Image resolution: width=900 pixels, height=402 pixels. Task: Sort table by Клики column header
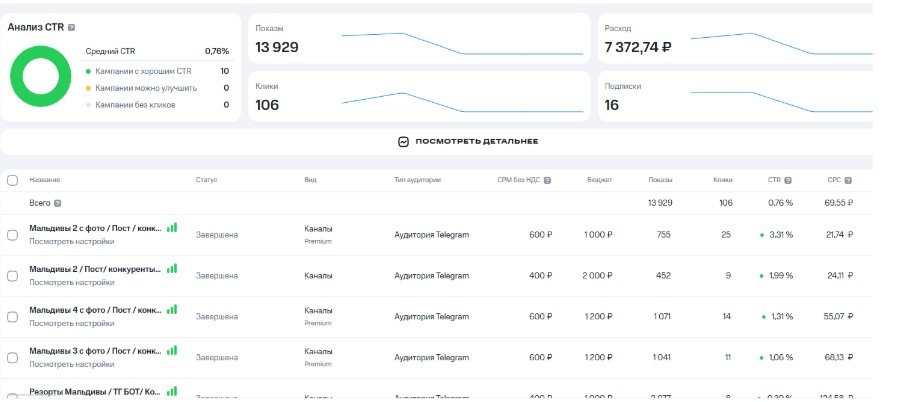click(722, 180)
